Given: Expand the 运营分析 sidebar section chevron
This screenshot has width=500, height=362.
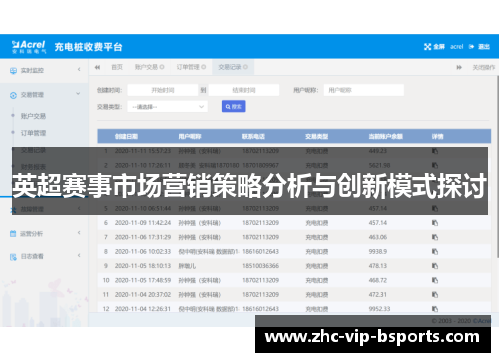Looking at the screenshot, I should click(79, 232).
